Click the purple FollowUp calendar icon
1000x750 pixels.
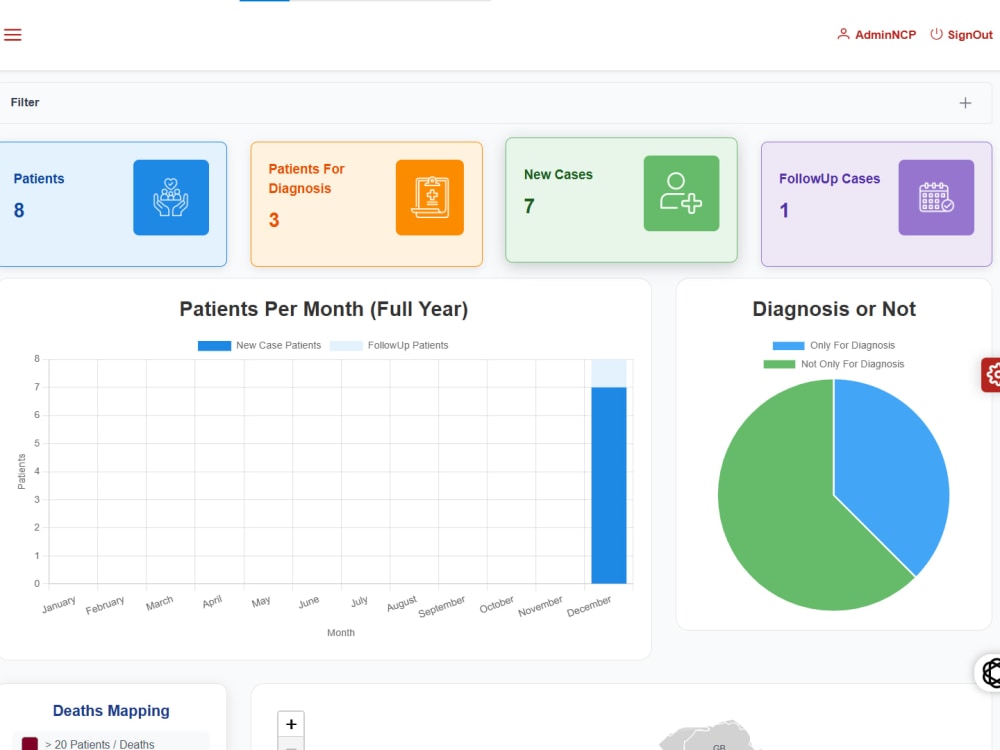936,197
